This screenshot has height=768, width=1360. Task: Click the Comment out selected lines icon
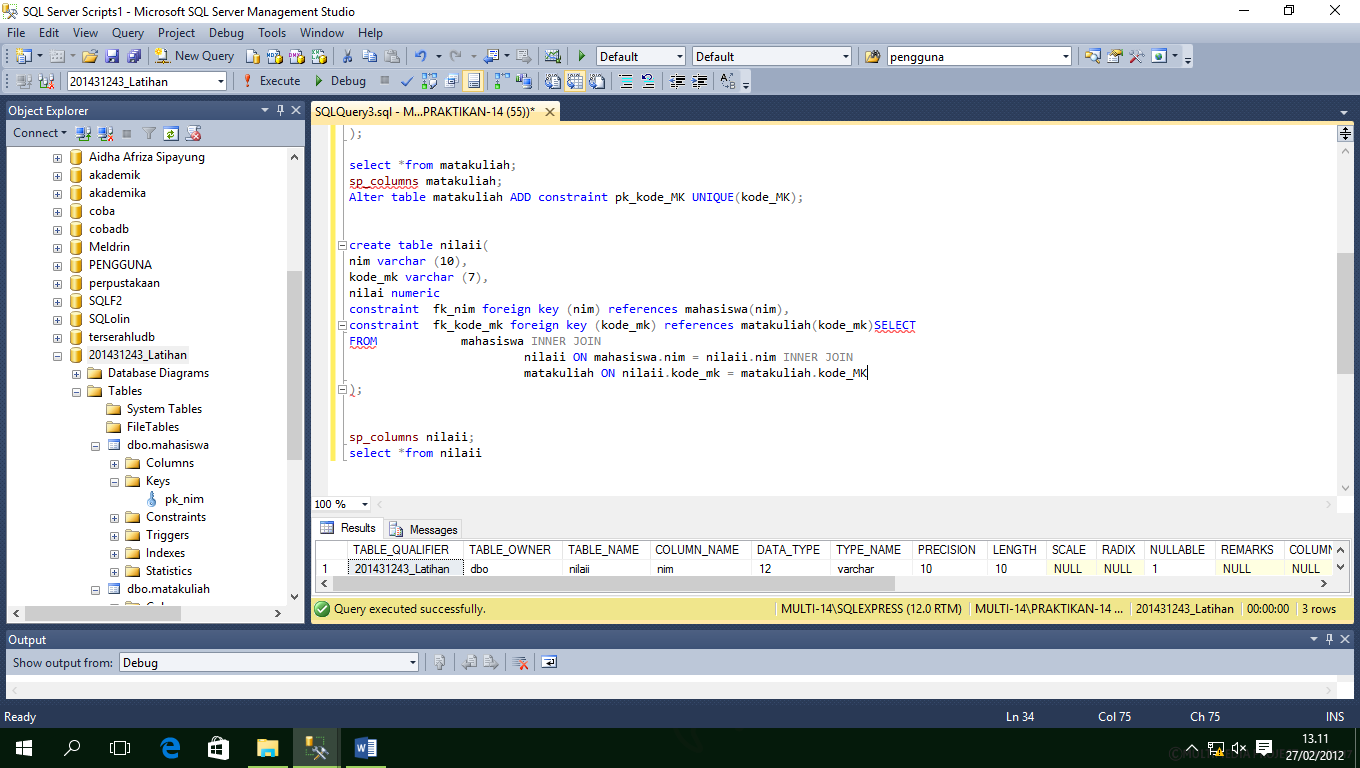click(626, 81)
